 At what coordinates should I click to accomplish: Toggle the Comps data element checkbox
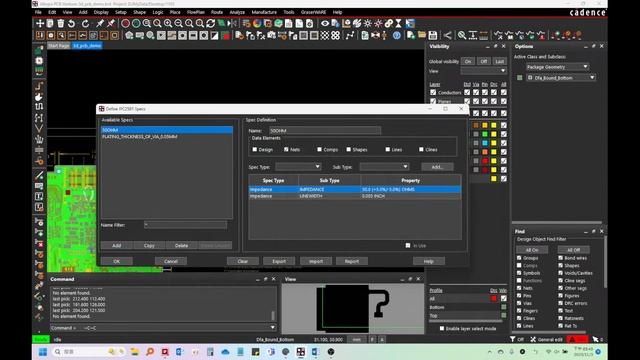coord(319,149)
